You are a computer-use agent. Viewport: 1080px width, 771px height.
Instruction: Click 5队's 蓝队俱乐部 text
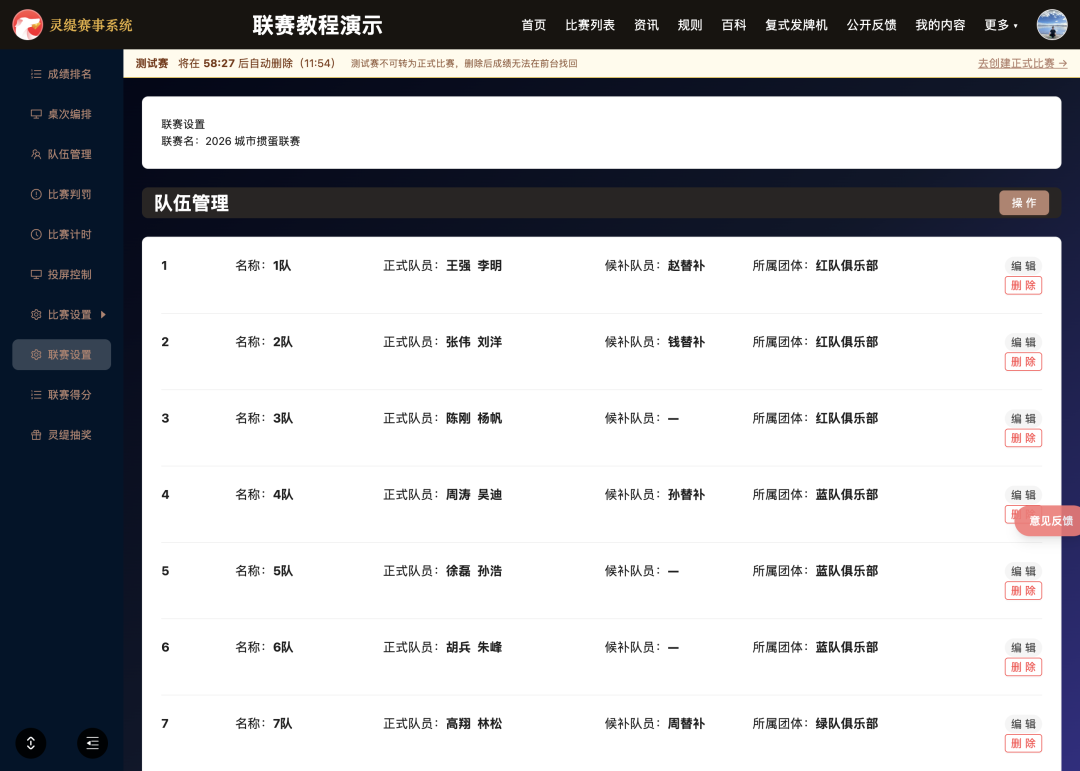[847, 571]
